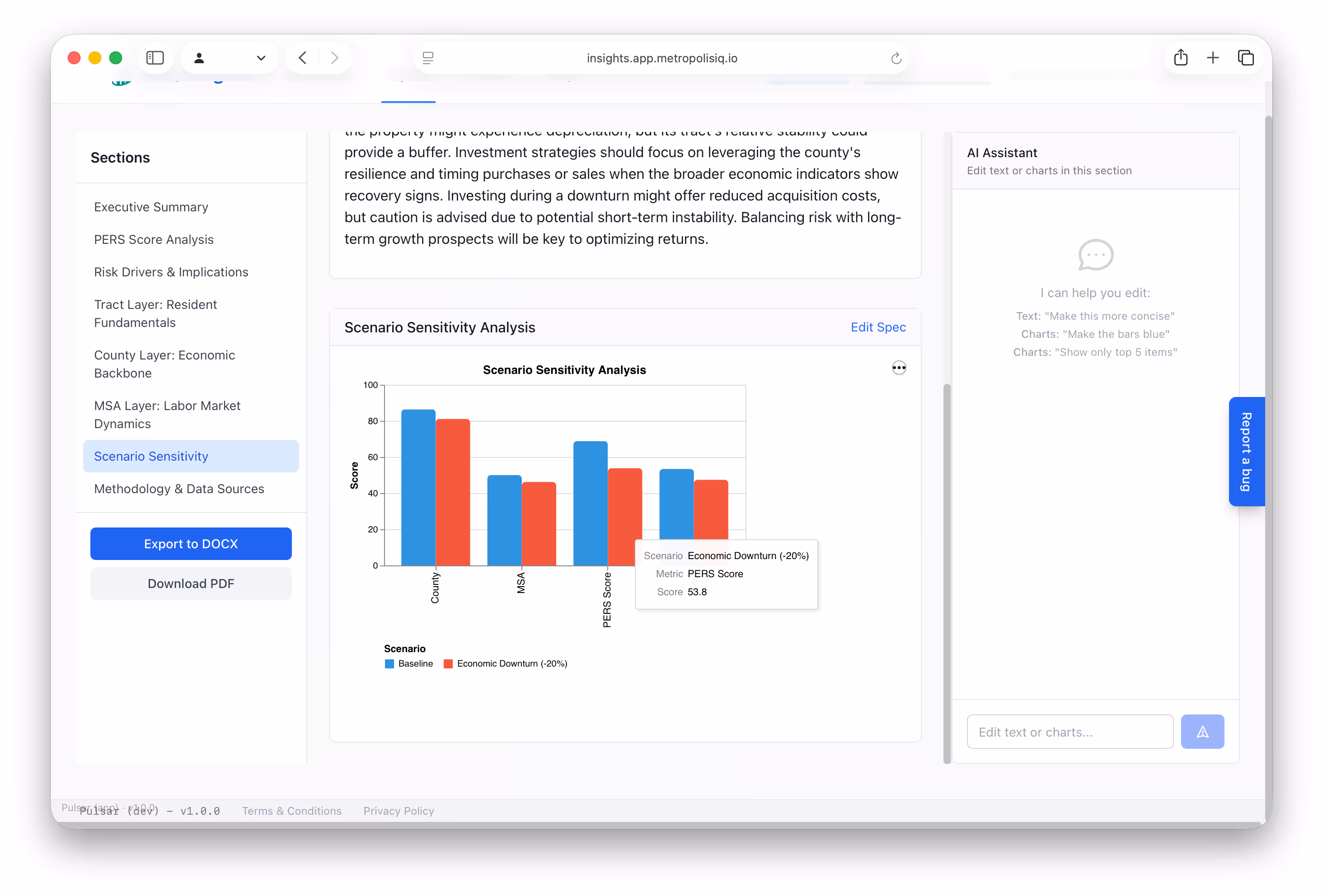
Task: Click the Export to DOCX button
Action: [191, 544]
